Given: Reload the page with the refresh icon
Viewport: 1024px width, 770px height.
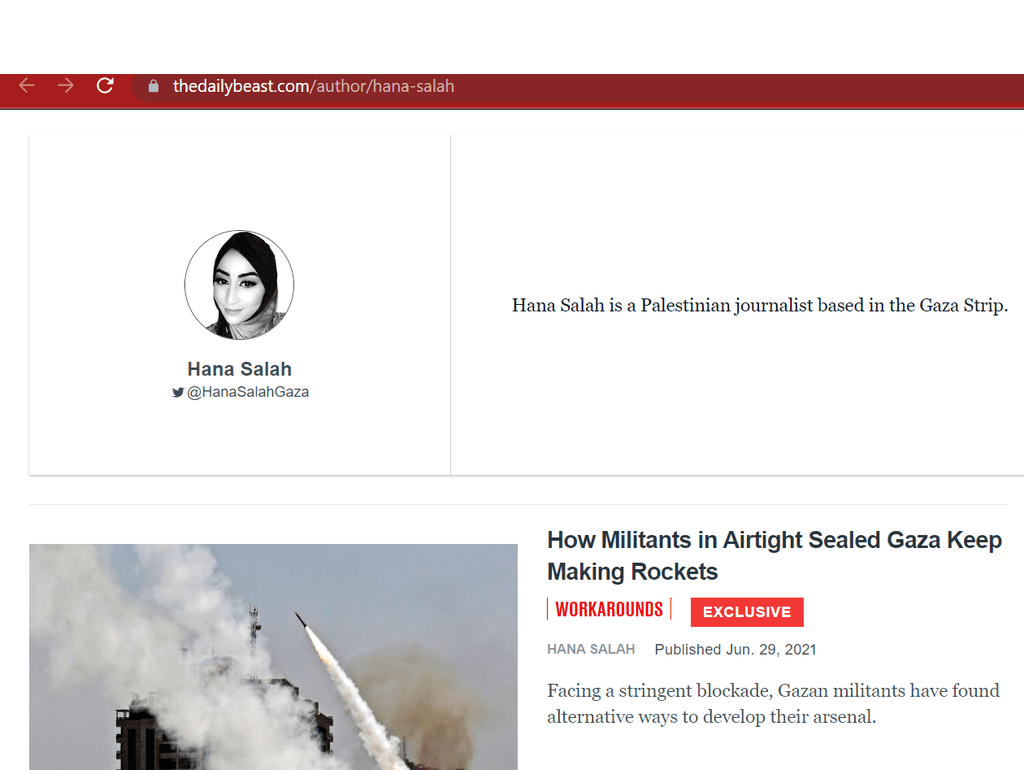Looking at the screenshot, I should pyautogui.click(x=105, y=86).
